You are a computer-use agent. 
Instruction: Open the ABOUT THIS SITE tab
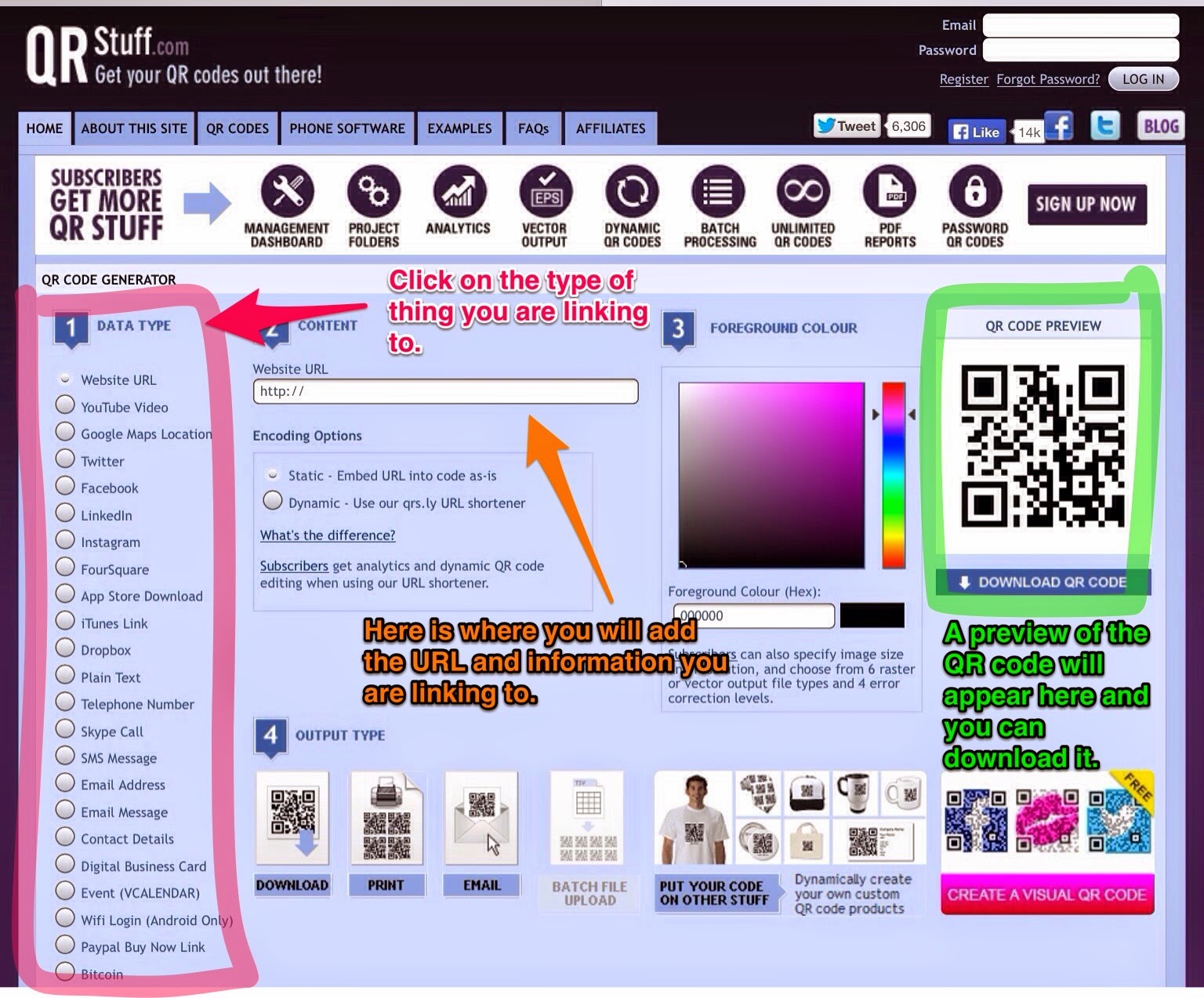coord(134,129)
